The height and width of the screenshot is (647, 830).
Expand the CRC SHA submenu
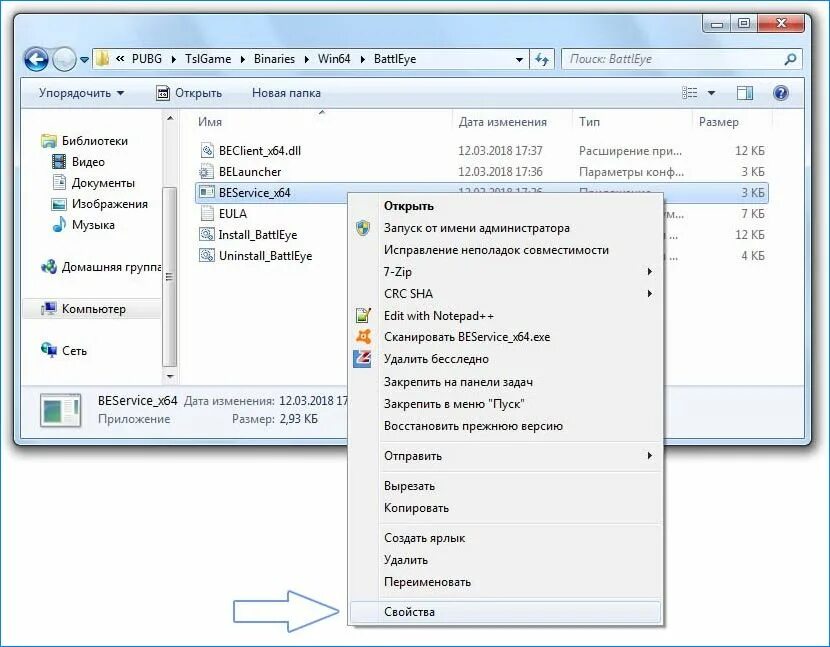pos(505,294)
